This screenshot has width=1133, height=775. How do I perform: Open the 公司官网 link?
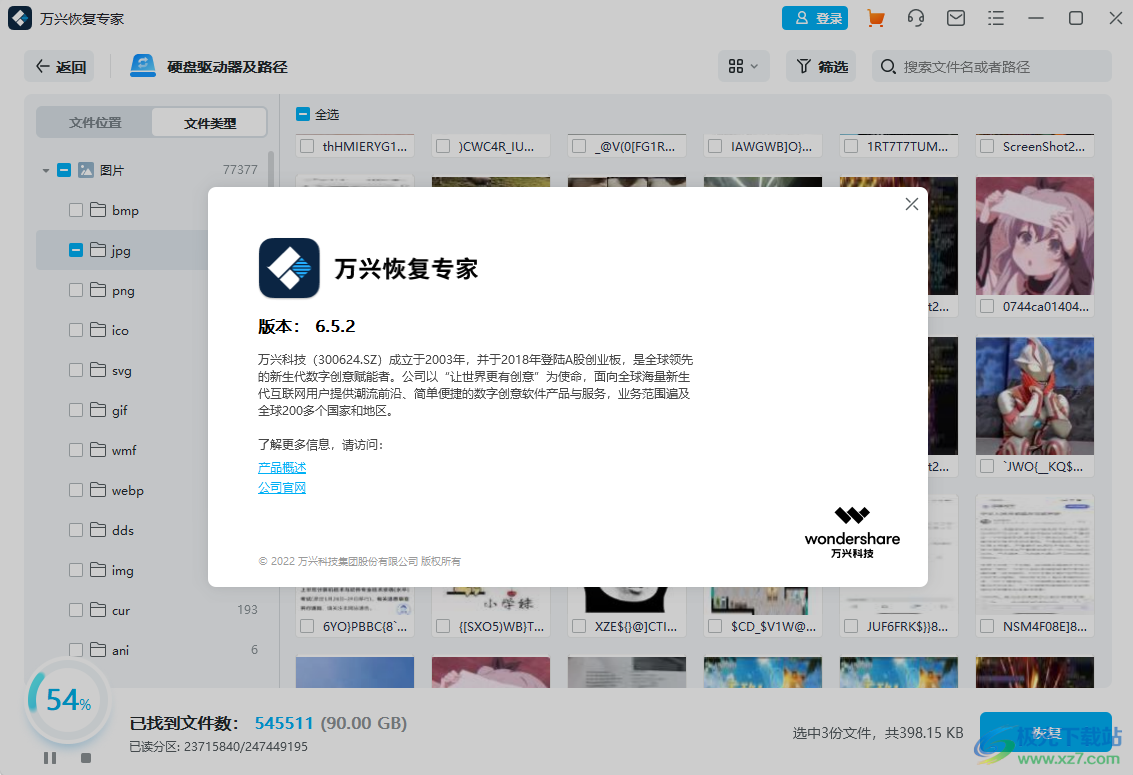pos(282,488)
